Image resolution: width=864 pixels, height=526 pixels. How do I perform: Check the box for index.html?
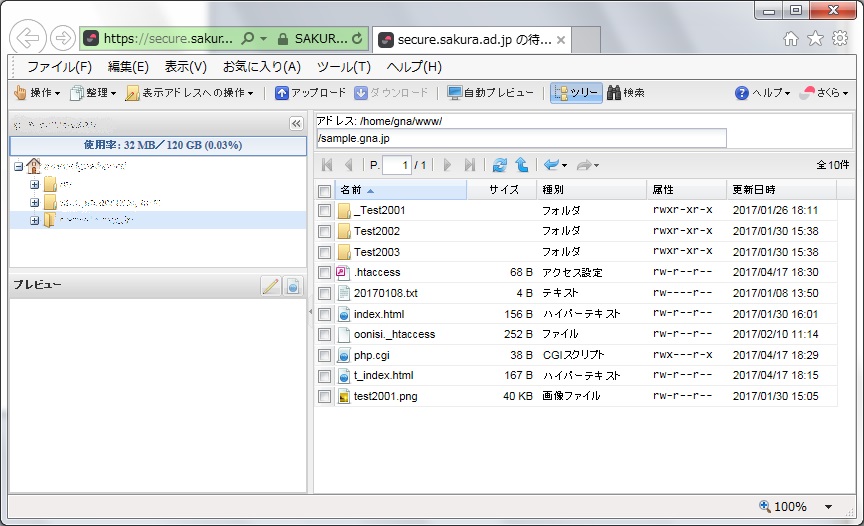pos(324,314)
